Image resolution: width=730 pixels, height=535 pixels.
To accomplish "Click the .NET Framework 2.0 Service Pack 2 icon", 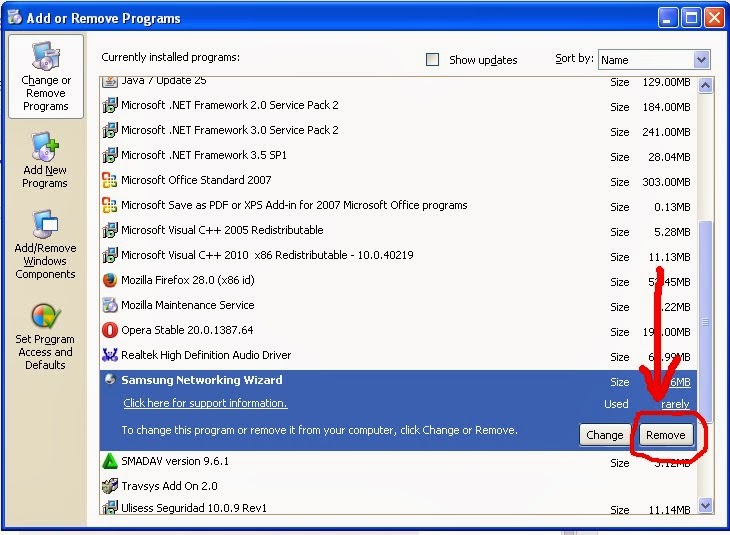I will point(110,105).
